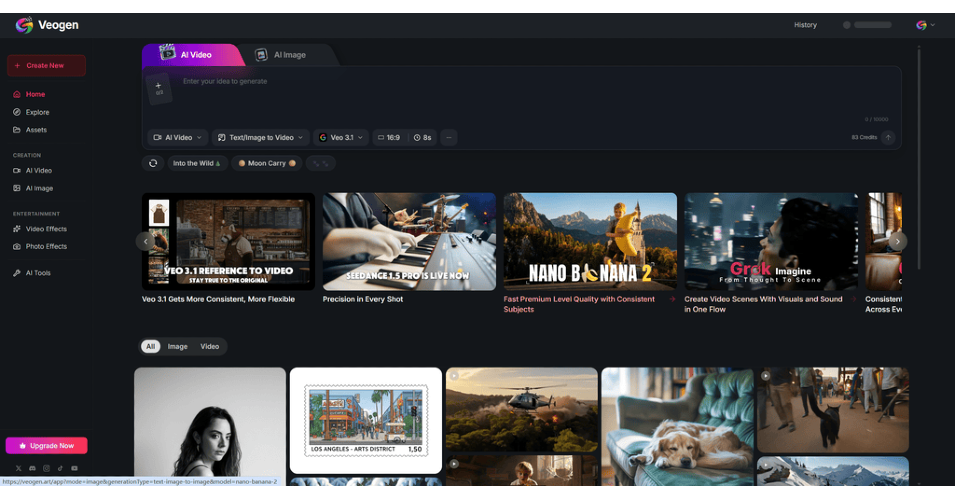Screen dimensions: 955x500
Task: Open the Seedance 1.5 Pro banner
Action: pyautogui.click(x=409, y=241)
